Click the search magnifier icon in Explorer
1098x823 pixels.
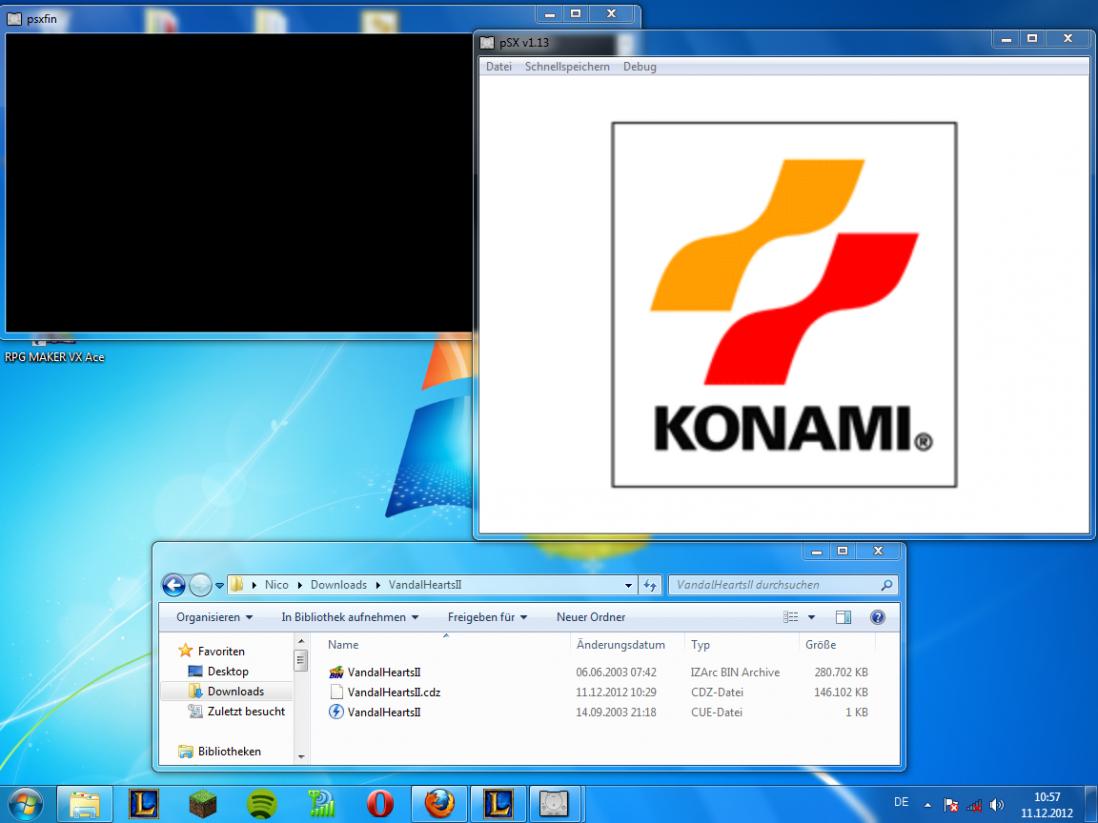887,585
